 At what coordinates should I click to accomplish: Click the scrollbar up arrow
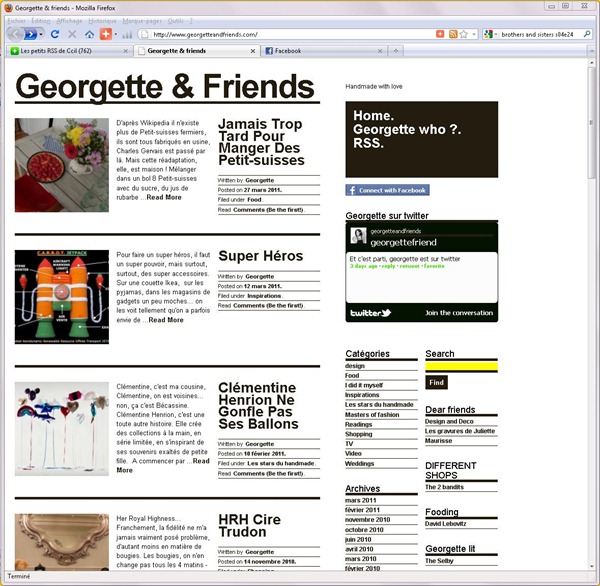click(592, 62)
